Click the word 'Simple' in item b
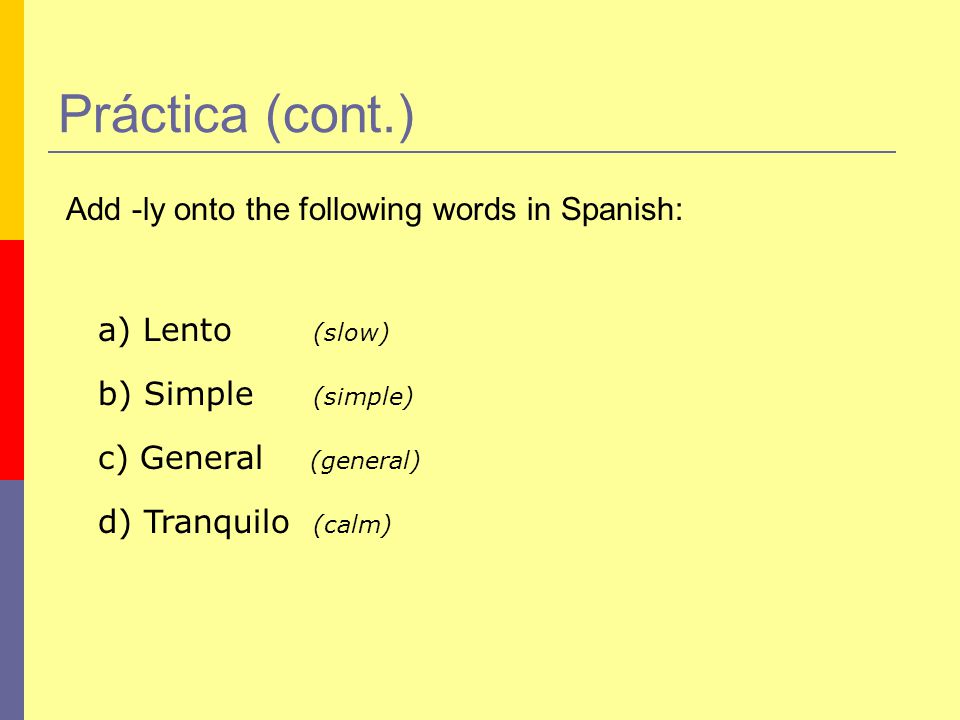The image size is (960, 720). pos(198,395)
